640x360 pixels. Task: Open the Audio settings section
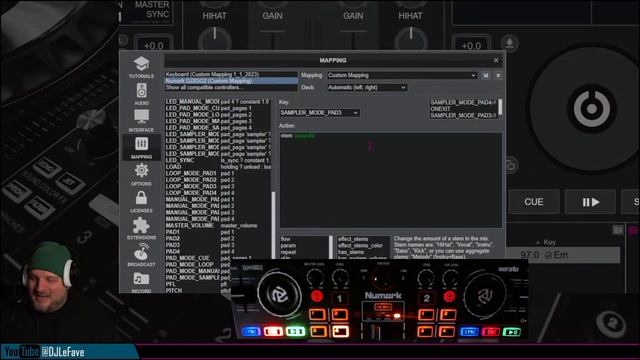(141, 94)
